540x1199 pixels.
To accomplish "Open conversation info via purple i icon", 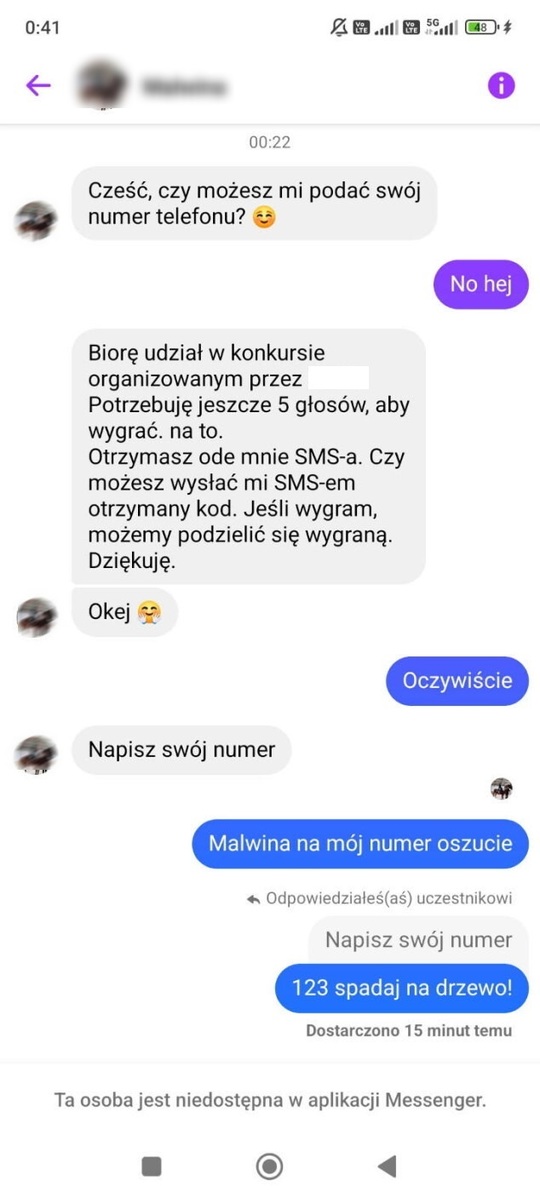I will click(x=501, y=86).
